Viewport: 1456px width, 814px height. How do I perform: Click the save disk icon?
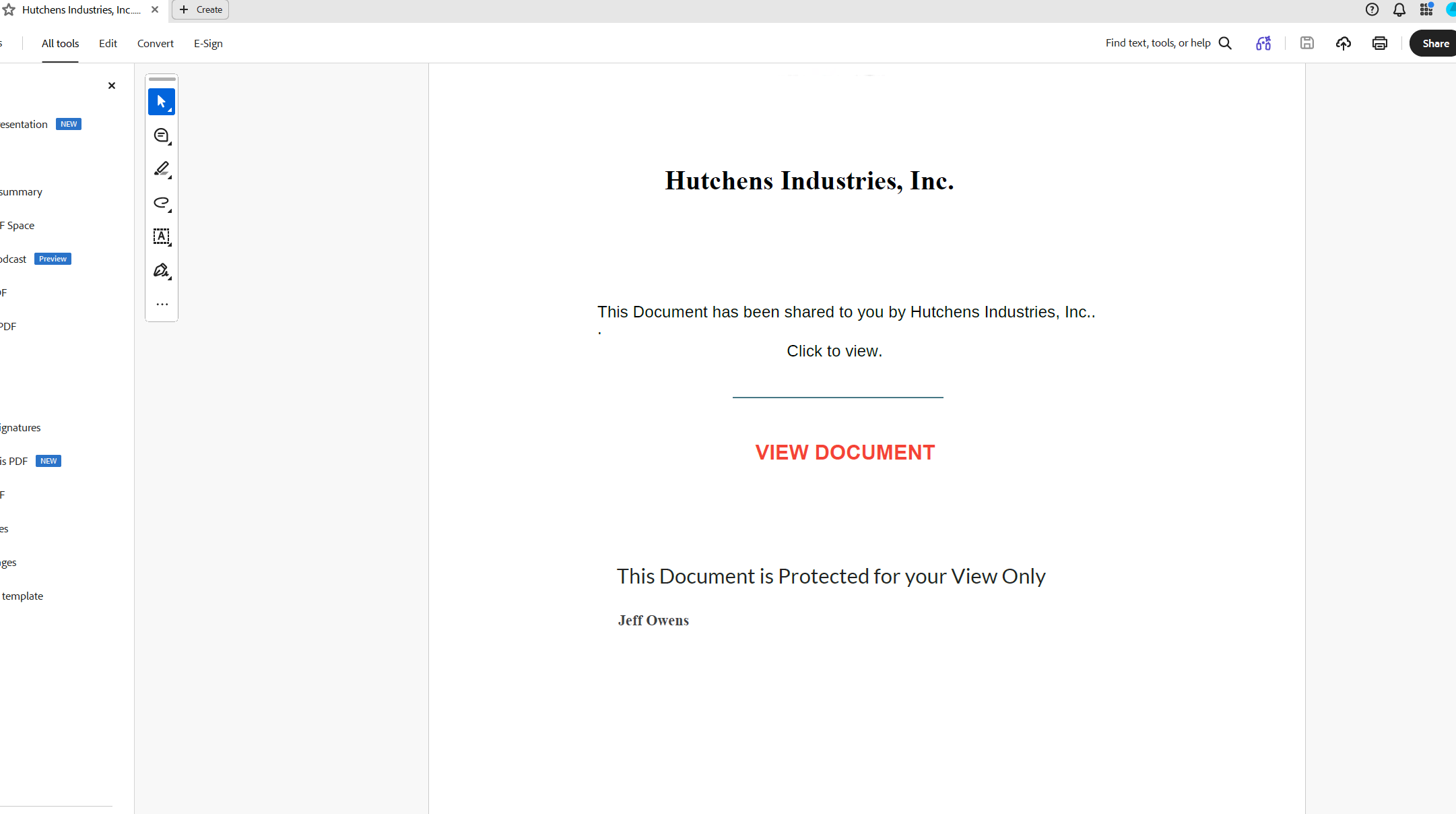point(1307,43)
